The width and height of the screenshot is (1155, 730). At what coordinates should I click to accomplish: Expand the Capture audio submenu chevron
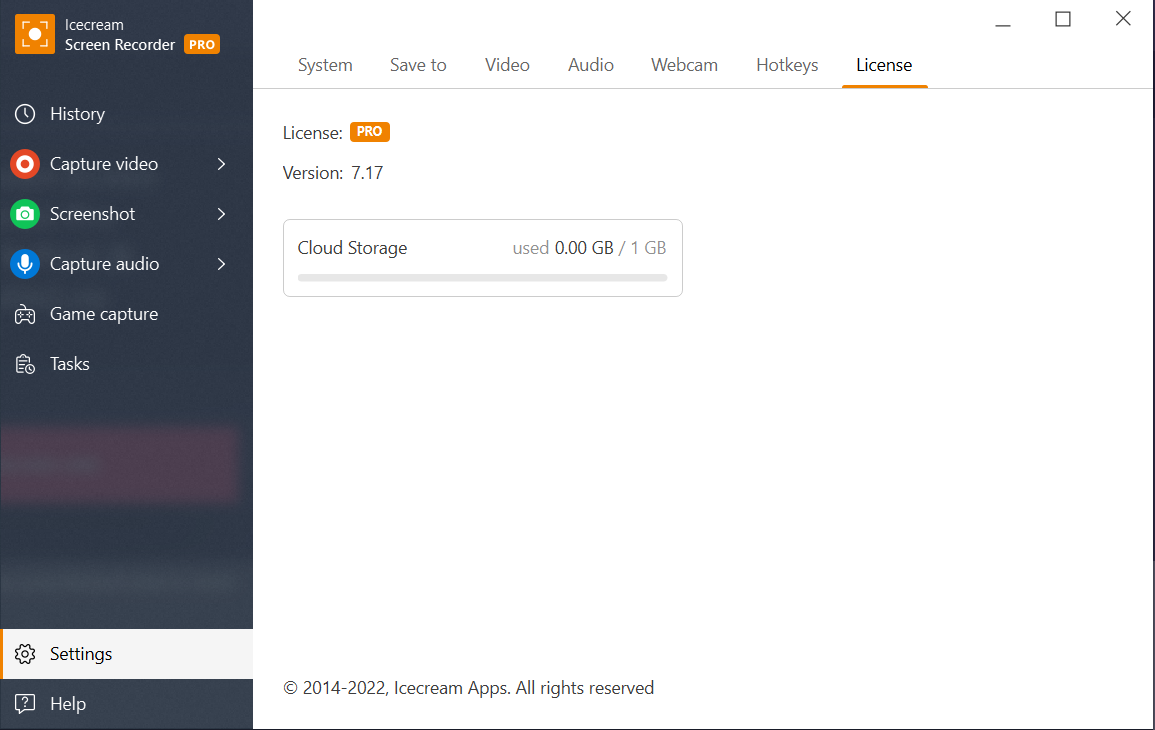[x=221, y=264]
